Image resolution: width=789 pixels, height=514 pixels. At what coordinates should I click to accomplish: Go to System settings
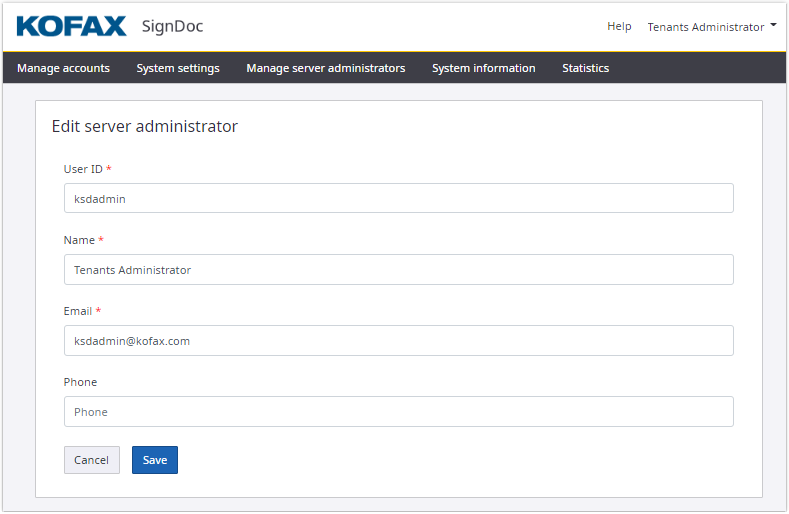pyautogui.click(x=178, y=68)
